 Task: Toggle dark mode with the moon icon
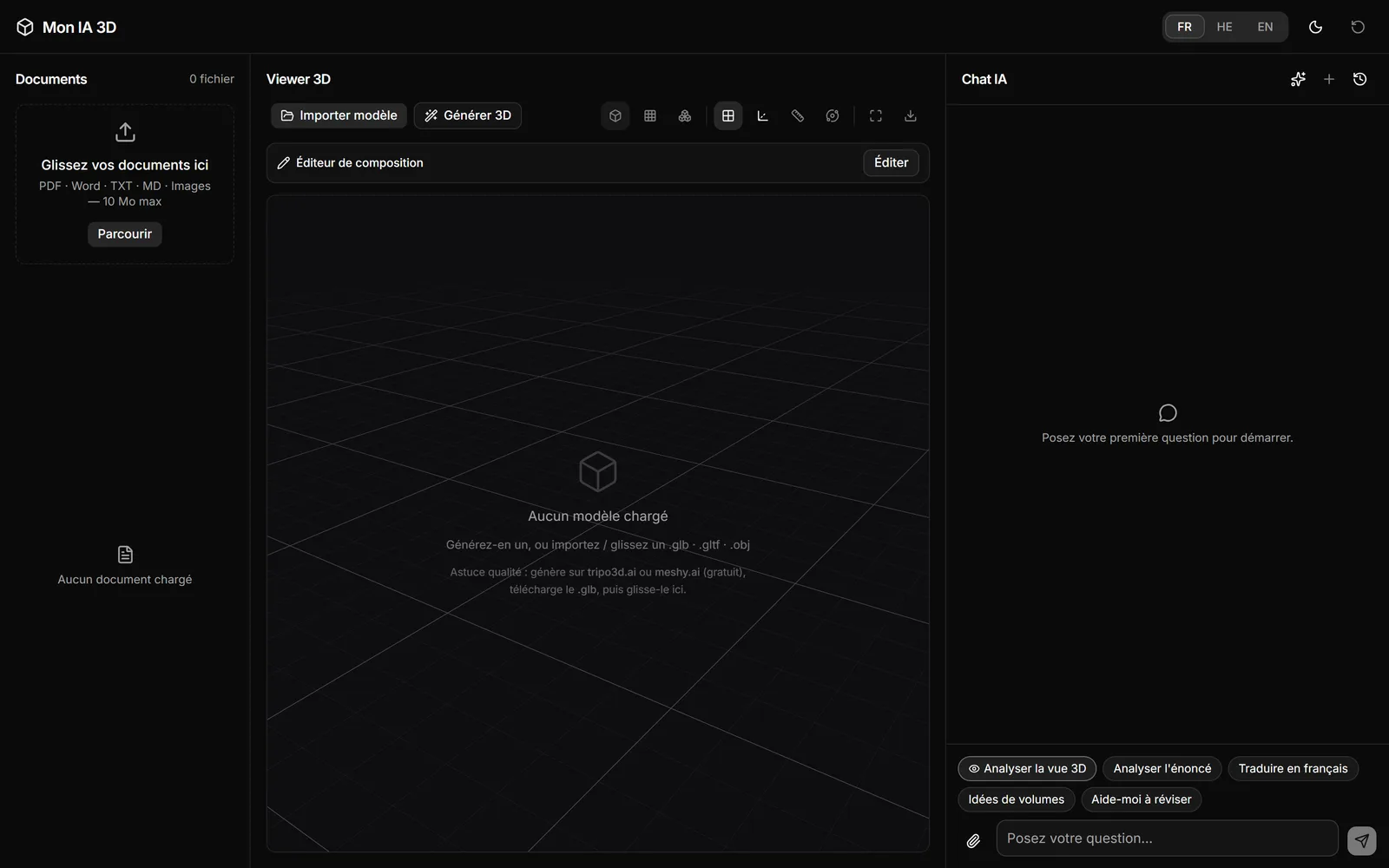pyautogui.click(x=1315, y=27)
